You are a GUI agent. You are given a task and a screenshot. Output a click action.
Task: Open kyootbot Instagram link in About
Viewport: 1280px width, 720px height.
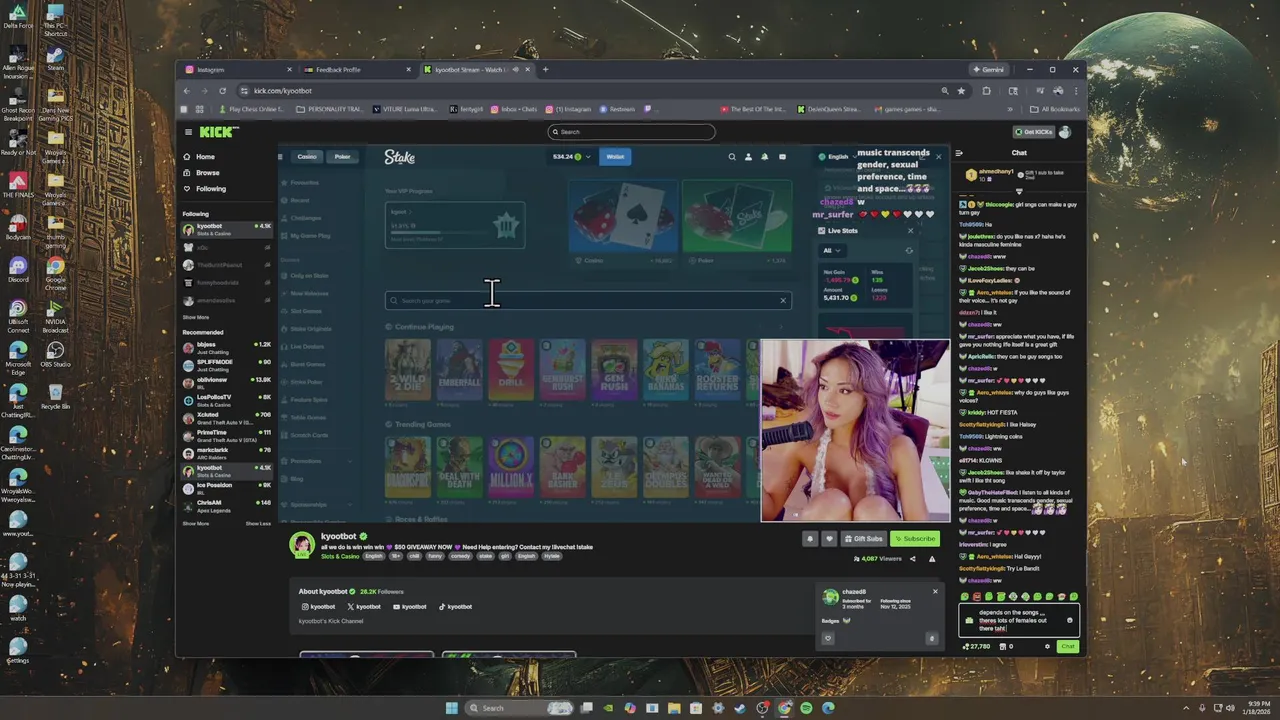[318, 607]
